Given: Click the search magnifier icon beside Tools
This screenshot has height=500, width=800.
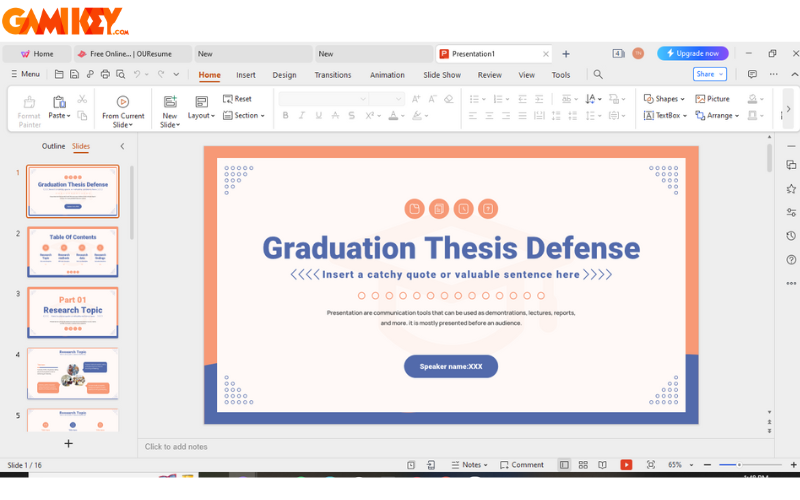Looking at the screenshot, I should pyautogui.click(x=598, y=74).
